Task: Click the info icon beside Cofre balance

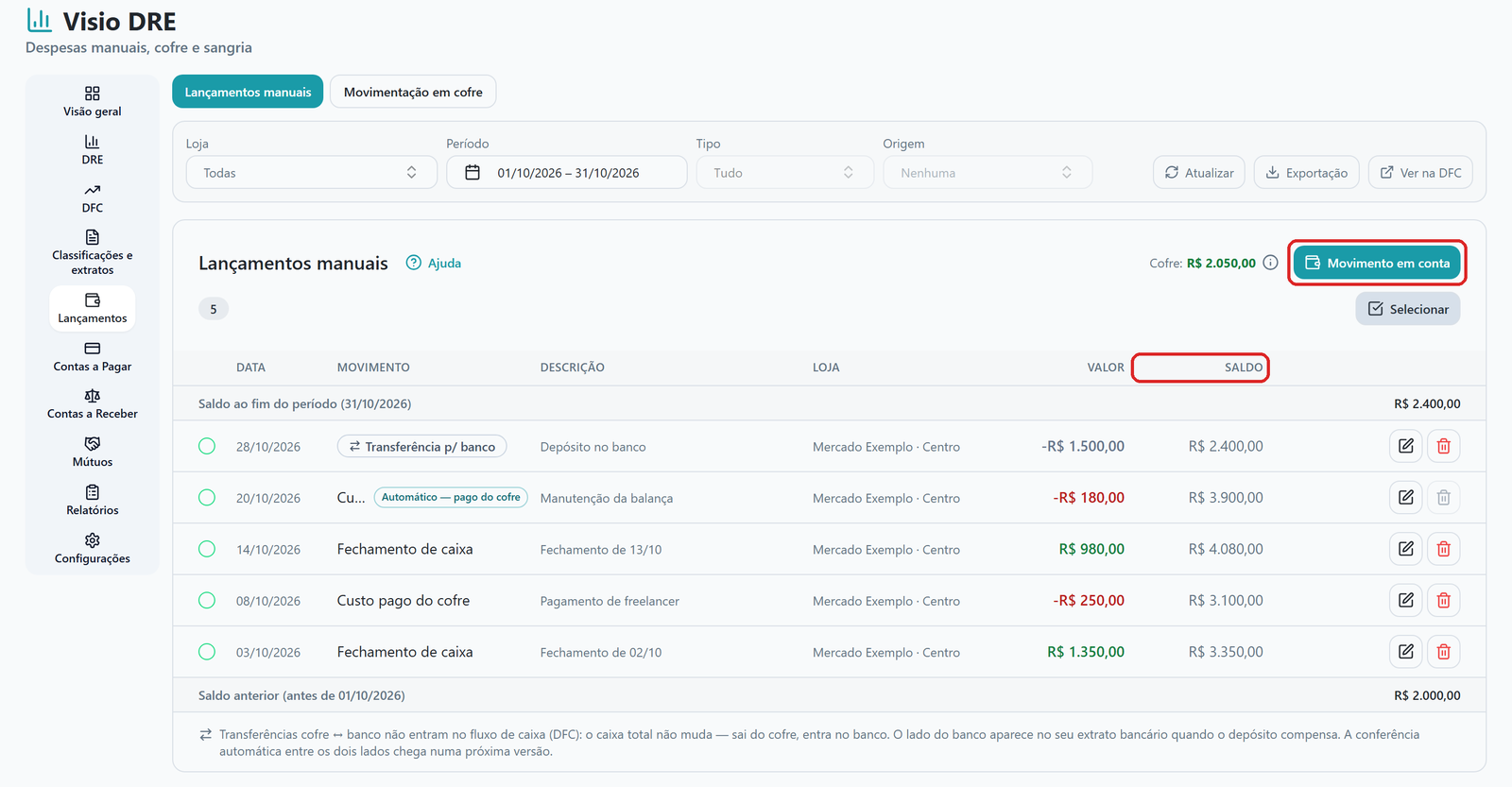Action: [x=1270, y=263]
